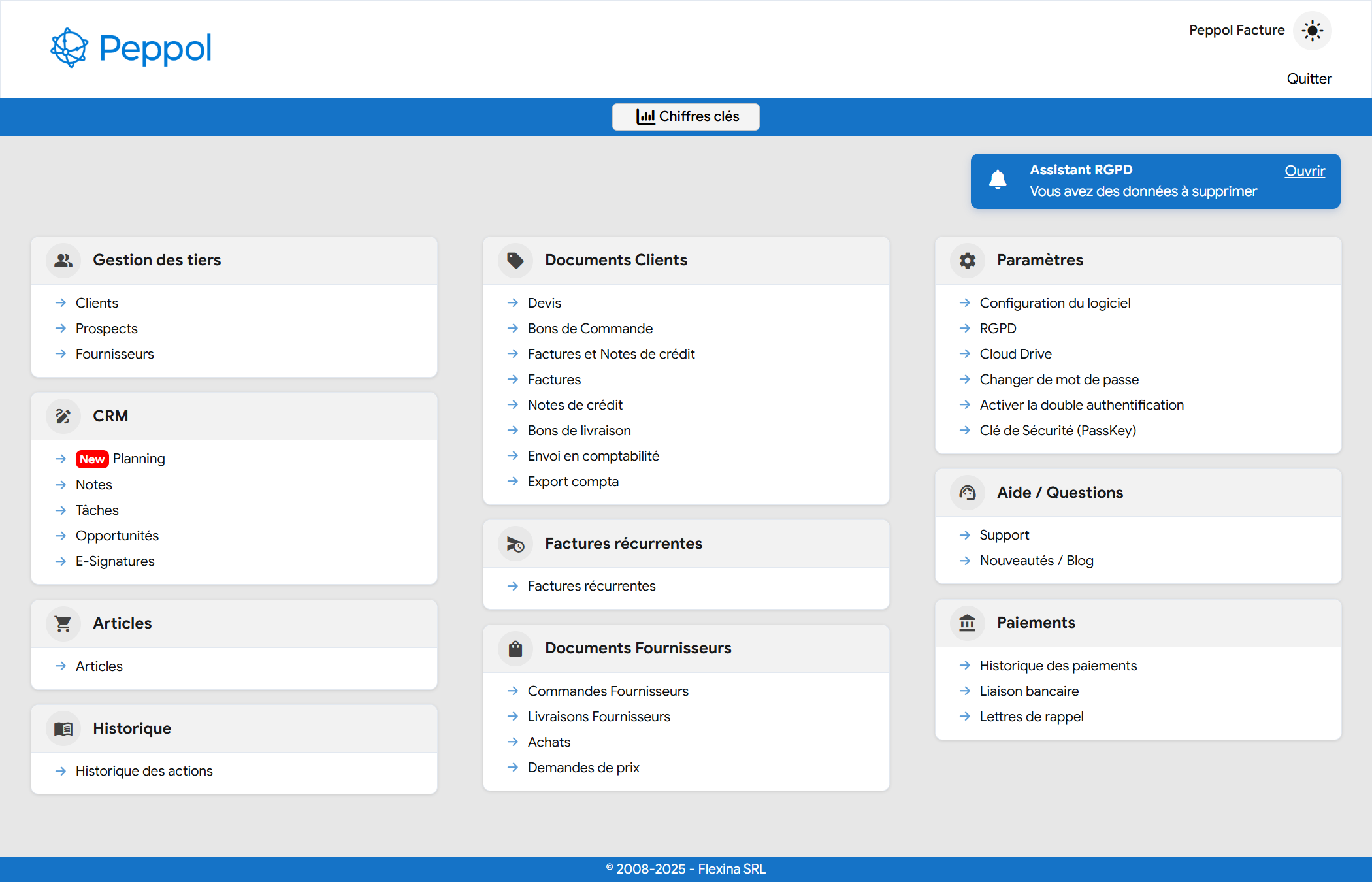
Task: Click the Documents Fournisseurs bag icon
Action: [x=515, y=648]
